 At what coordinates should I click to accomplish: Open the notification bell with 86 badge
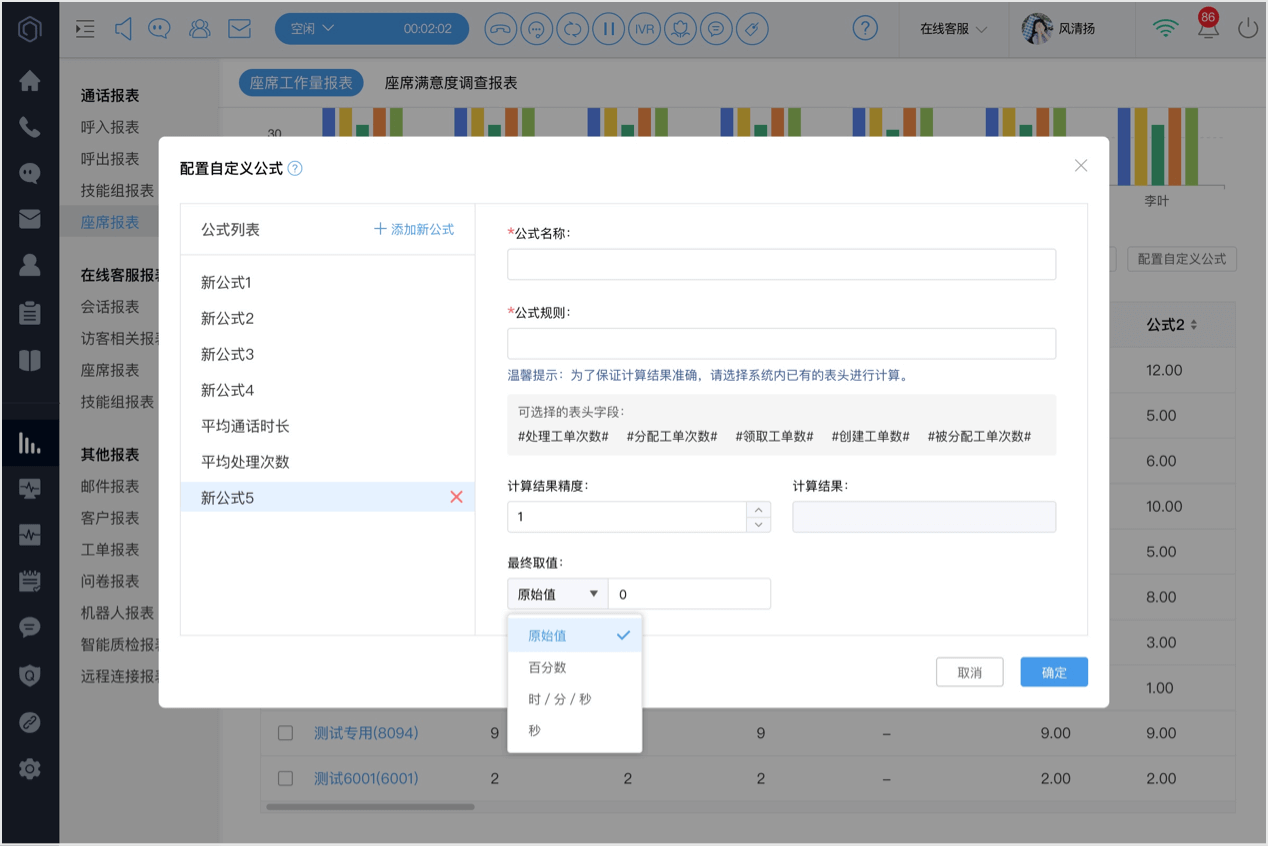[x=1208, y=27]
